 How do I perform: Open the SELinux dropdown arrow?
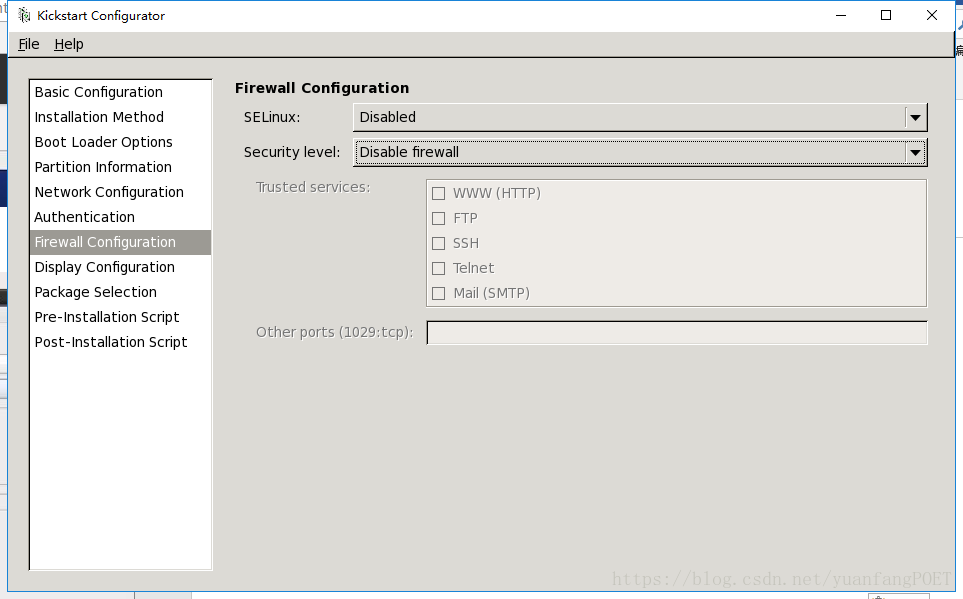coord(915,117)
